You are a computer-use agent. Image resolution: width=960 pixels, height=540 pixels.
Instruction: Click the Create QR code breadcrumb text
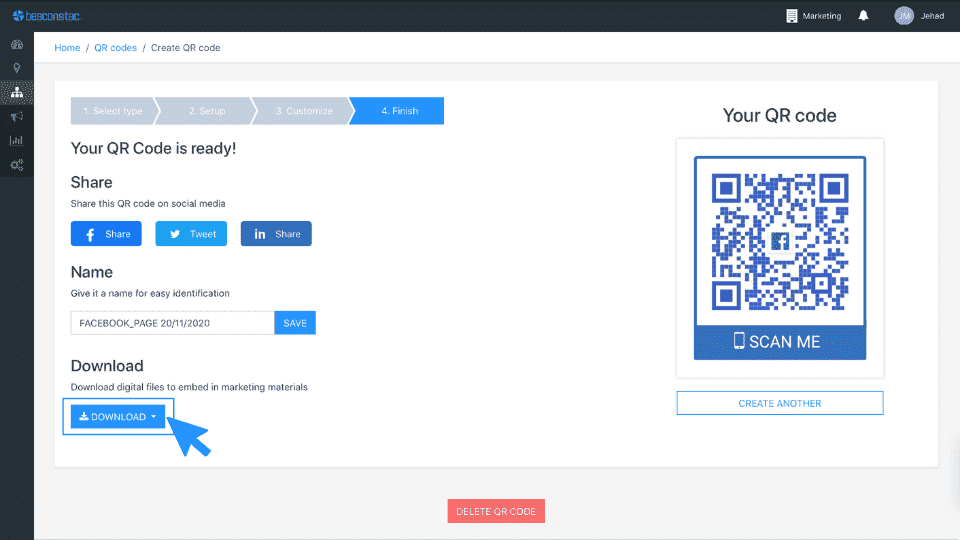point(186,48)
